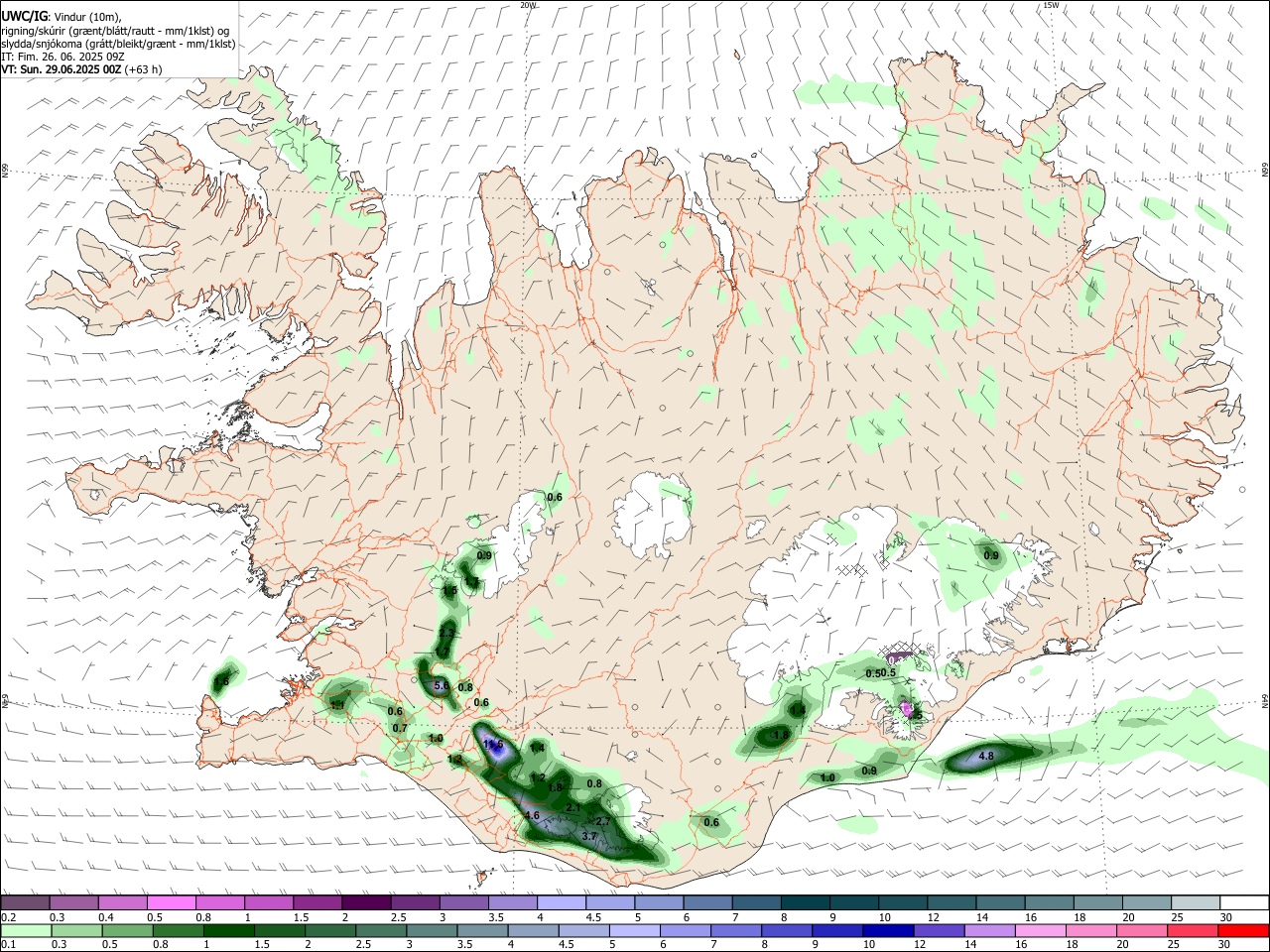
Task: Click the 15W longitude label
Action: [1051, 5]
